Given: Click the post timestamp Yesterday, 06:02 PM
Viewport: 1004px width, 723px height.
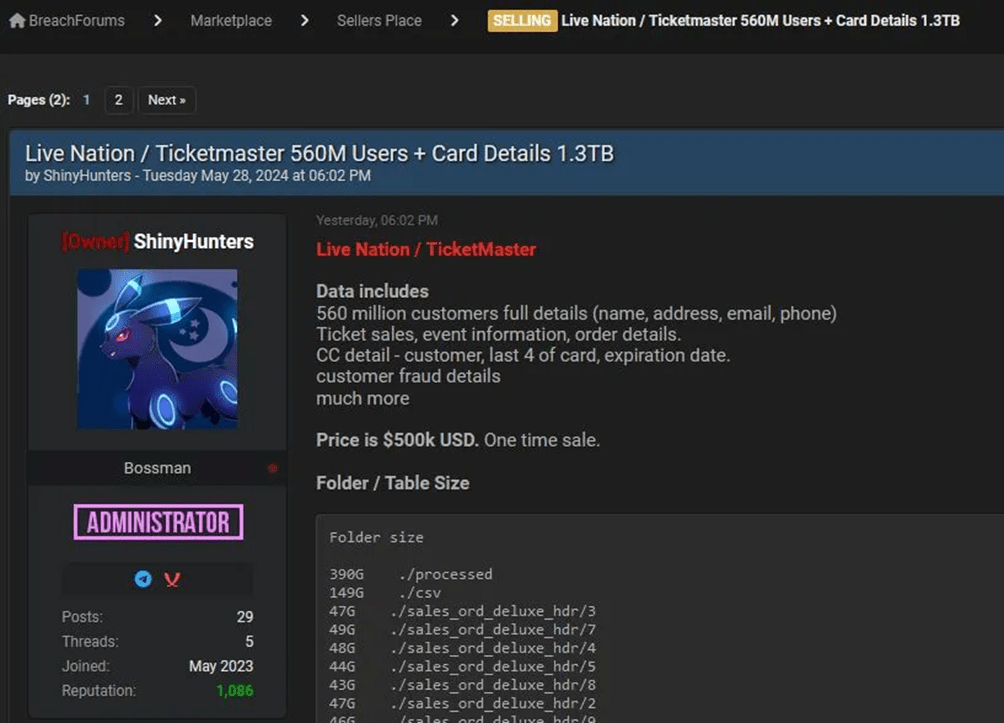Looking at the screenshot, I should [x=377, y=220].
